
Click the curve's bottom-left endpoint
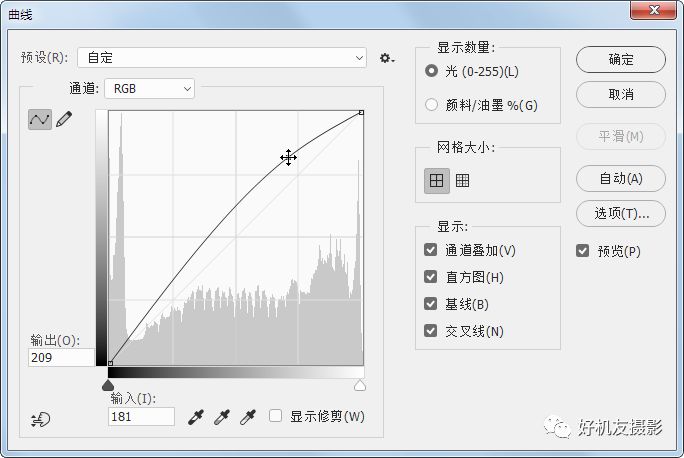pos(110,363)
